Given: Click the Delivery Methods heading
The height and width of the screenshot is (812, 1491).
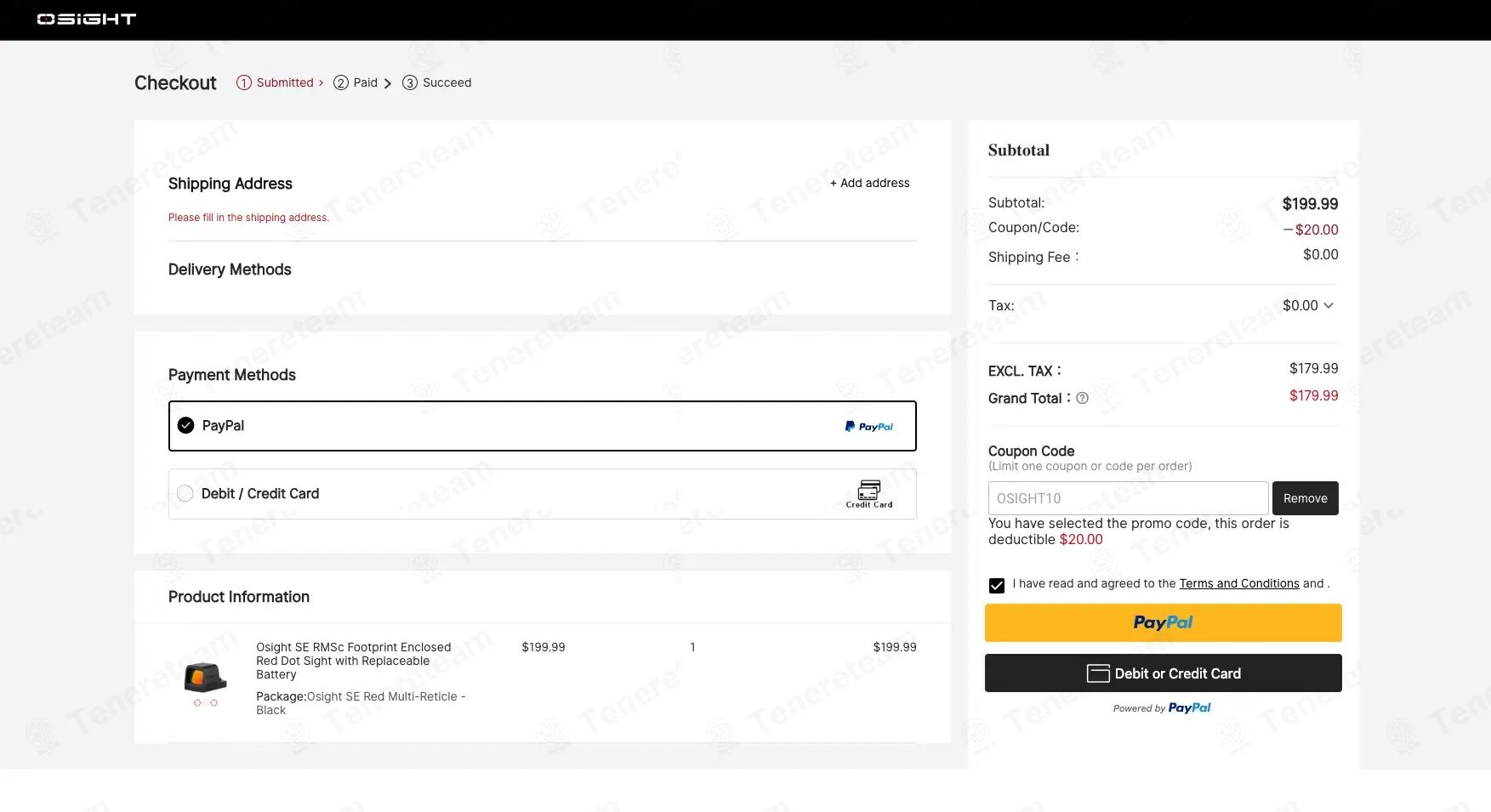Looking at the screenshot, I should (230, 270).
